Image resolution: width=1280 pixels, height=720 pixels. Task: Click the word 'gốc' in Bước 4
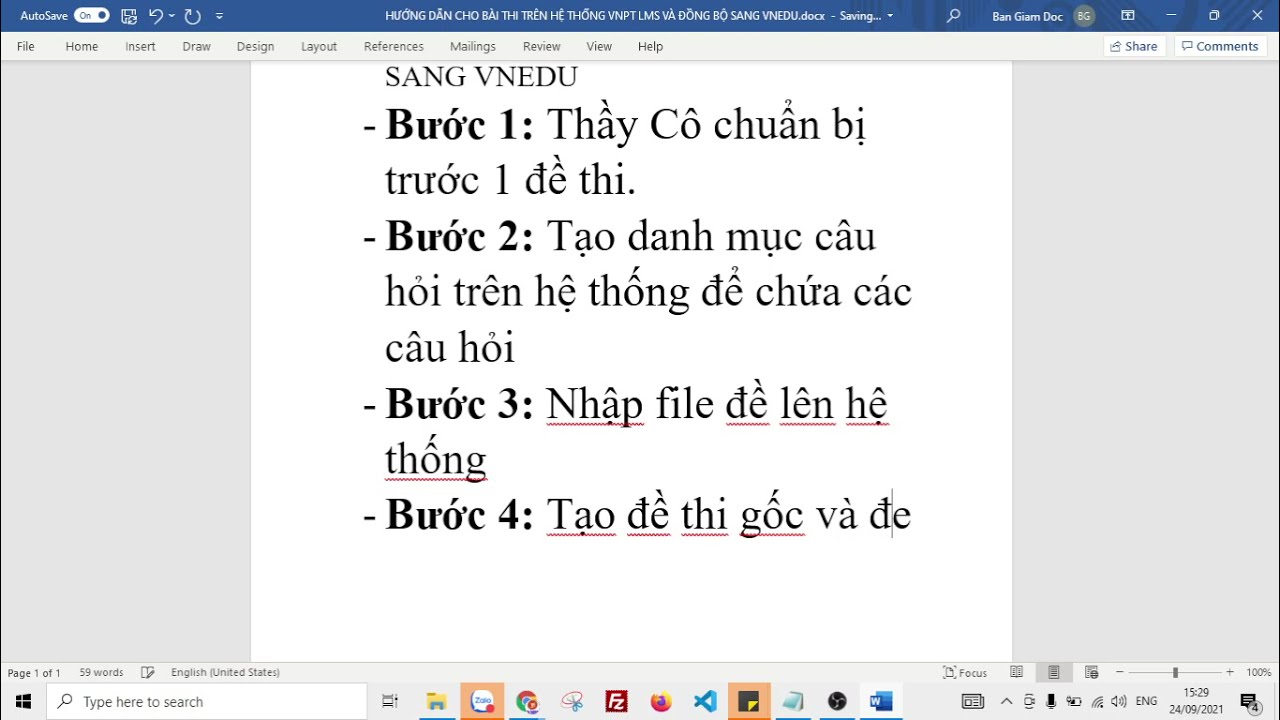[x=772, y=516]
